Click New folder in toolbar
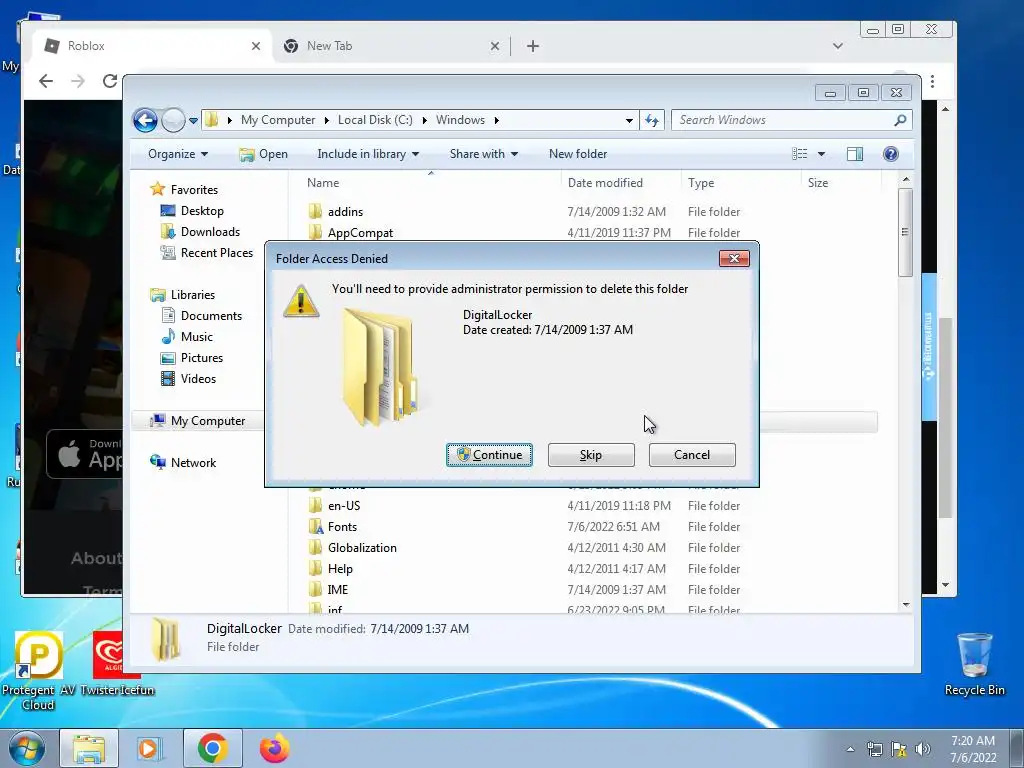1024x768 pixels. [x=578, y=154]
